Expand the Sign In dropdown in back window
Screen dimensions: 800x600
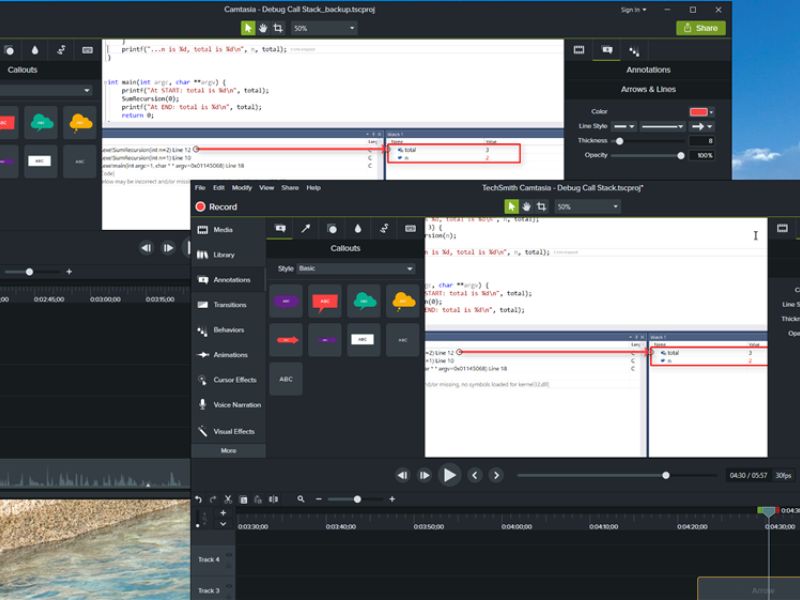633,10
